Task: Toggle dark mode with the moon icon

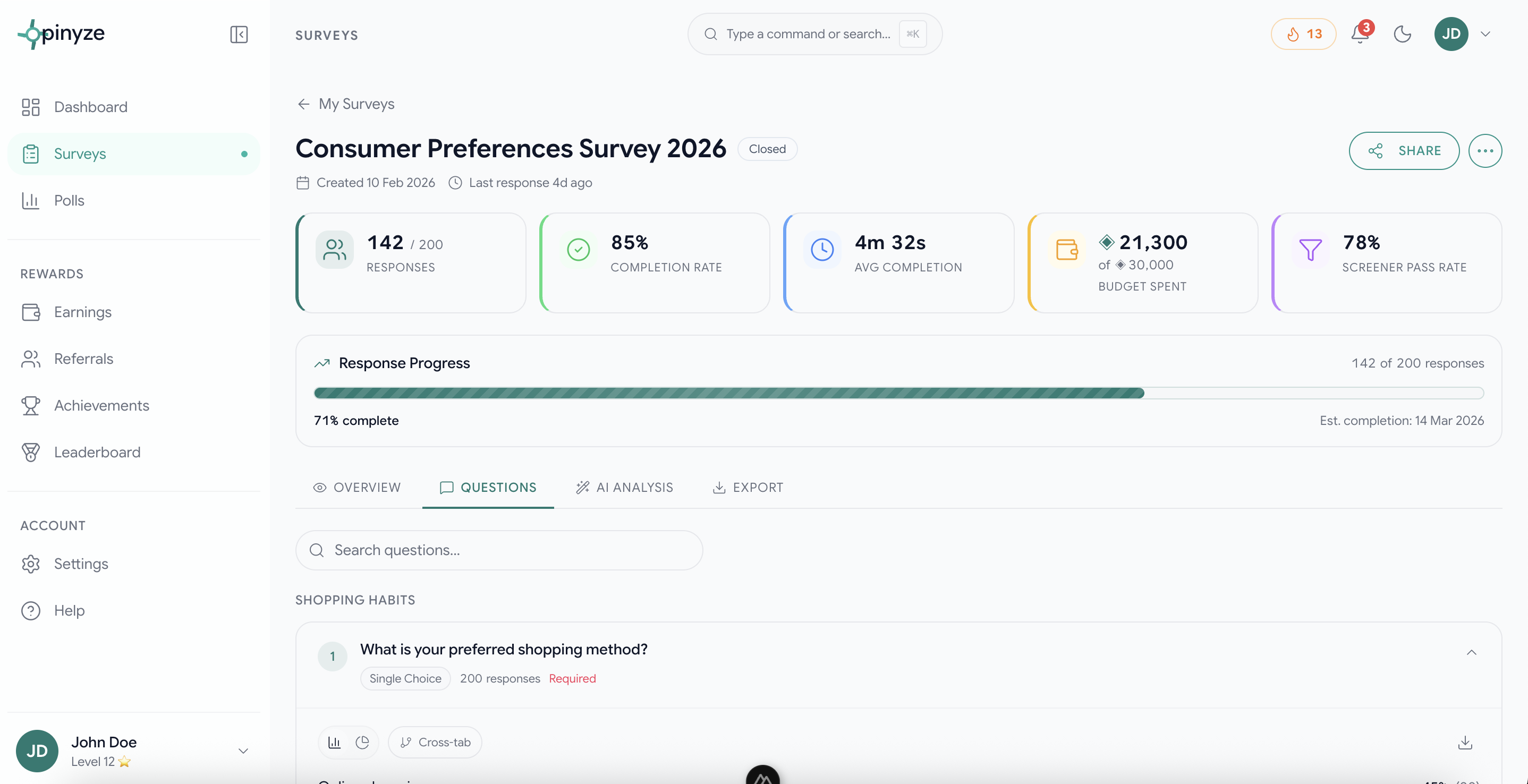Action: tap(1402, 34)
